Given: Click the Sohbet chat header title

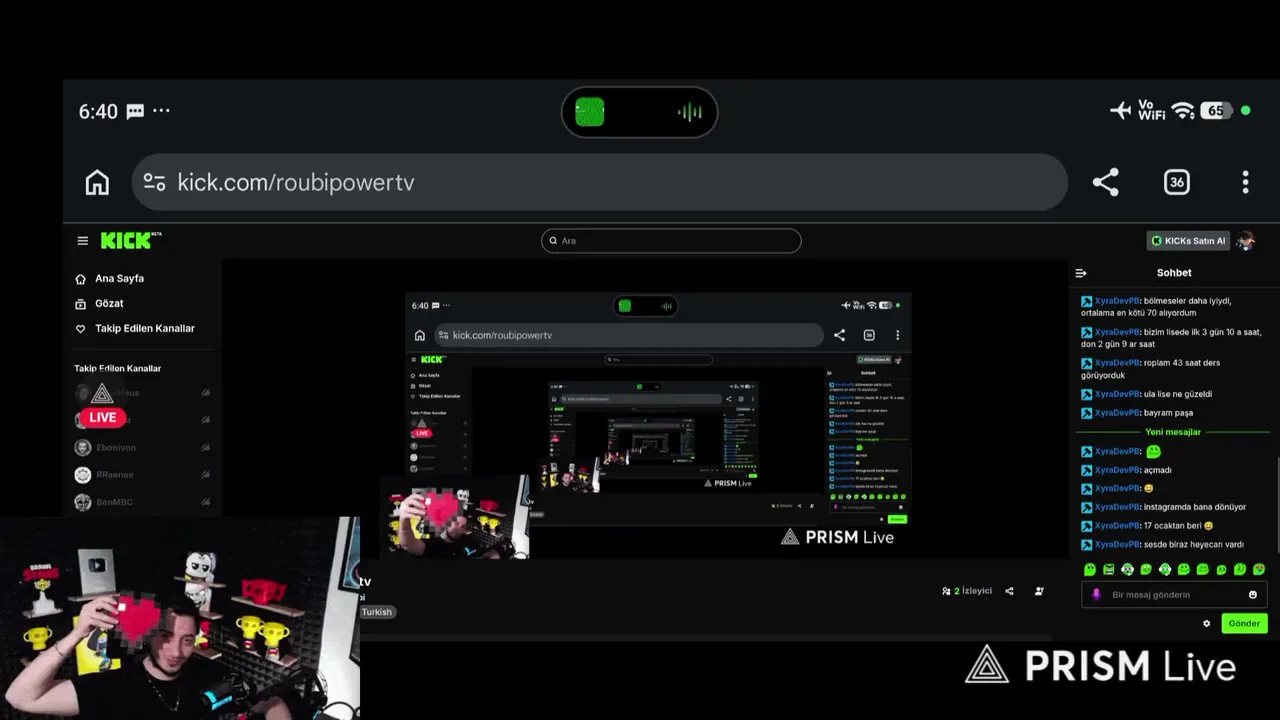Looking at the screenshot, I should tap(1174, 273).
